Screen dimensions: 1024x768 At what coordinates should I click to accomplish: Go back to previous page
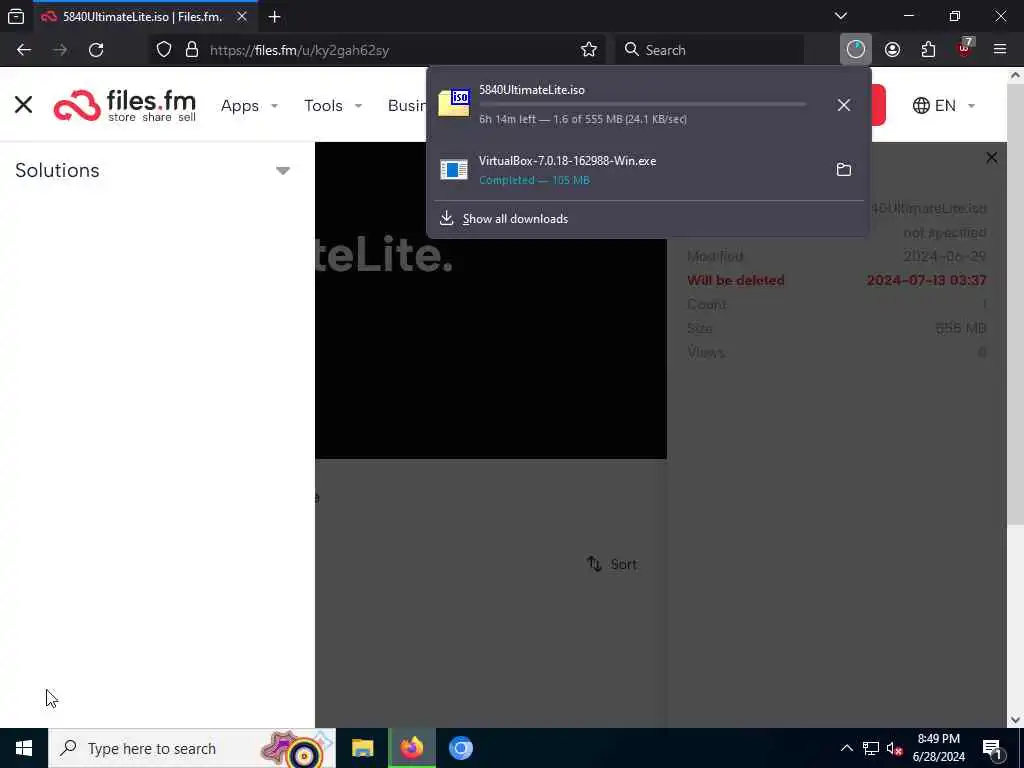[24, 50]
